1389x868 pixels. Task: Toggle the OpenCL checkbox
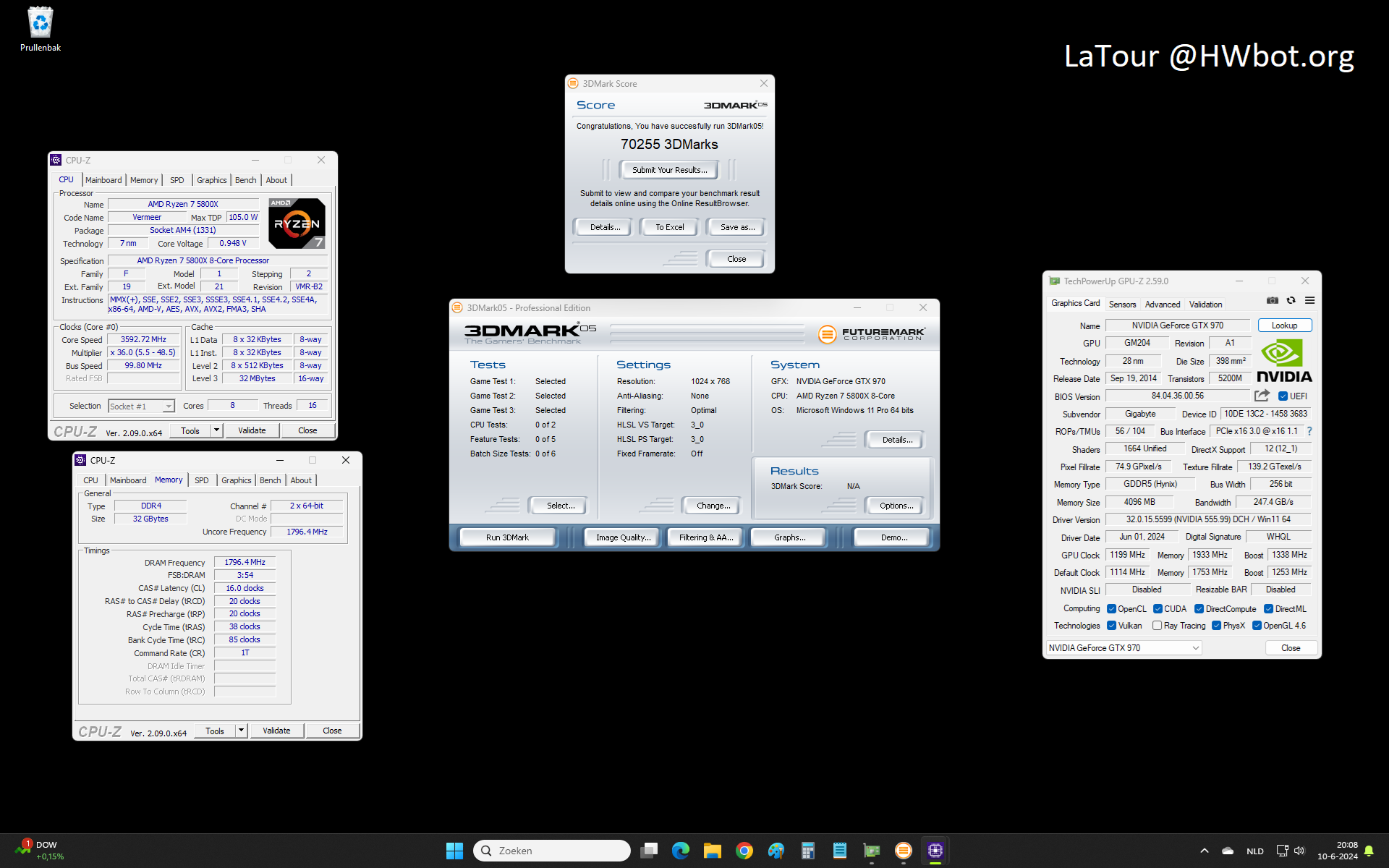1111,608
